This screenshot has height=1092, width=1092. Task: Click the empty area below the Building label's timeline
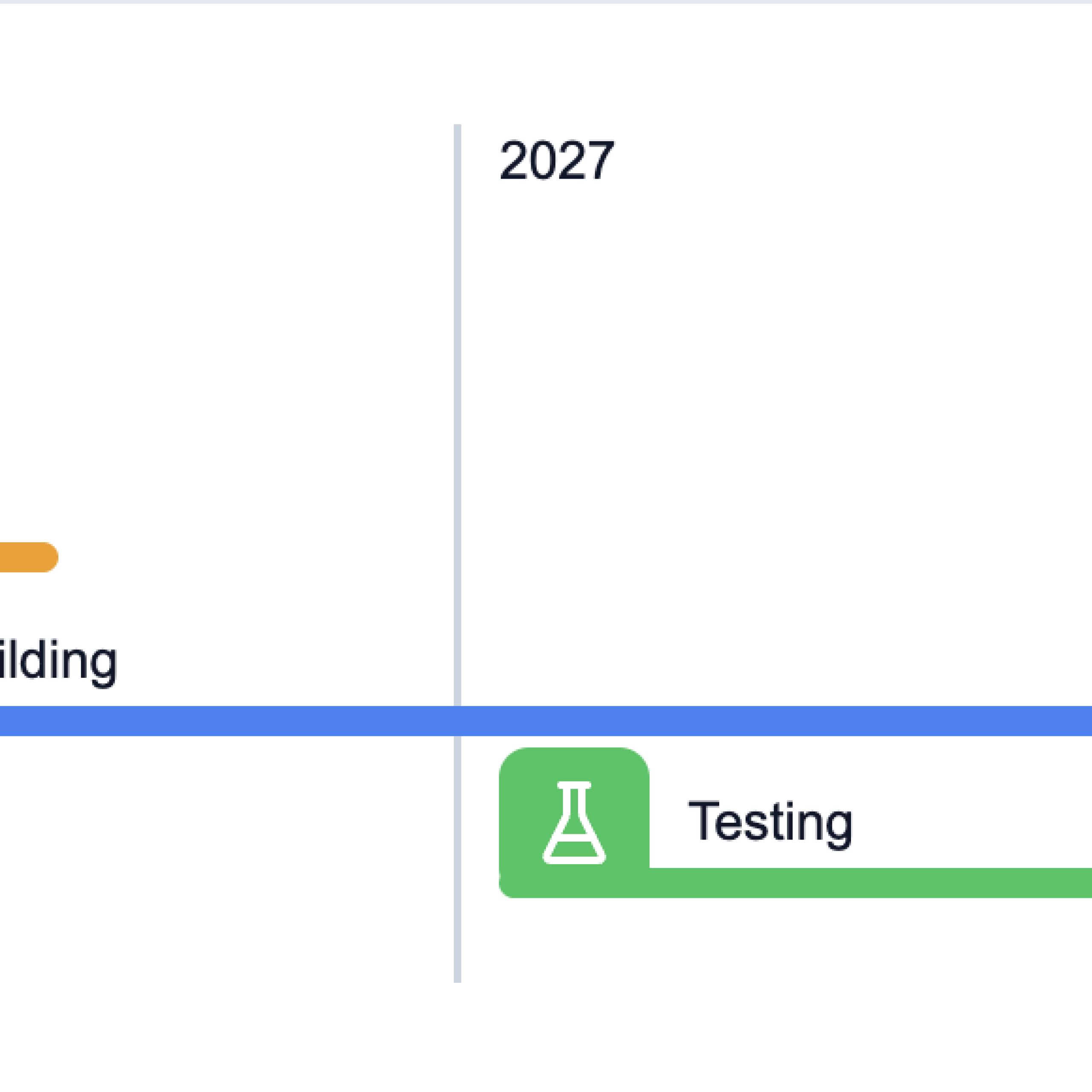(x=226, y=859)
